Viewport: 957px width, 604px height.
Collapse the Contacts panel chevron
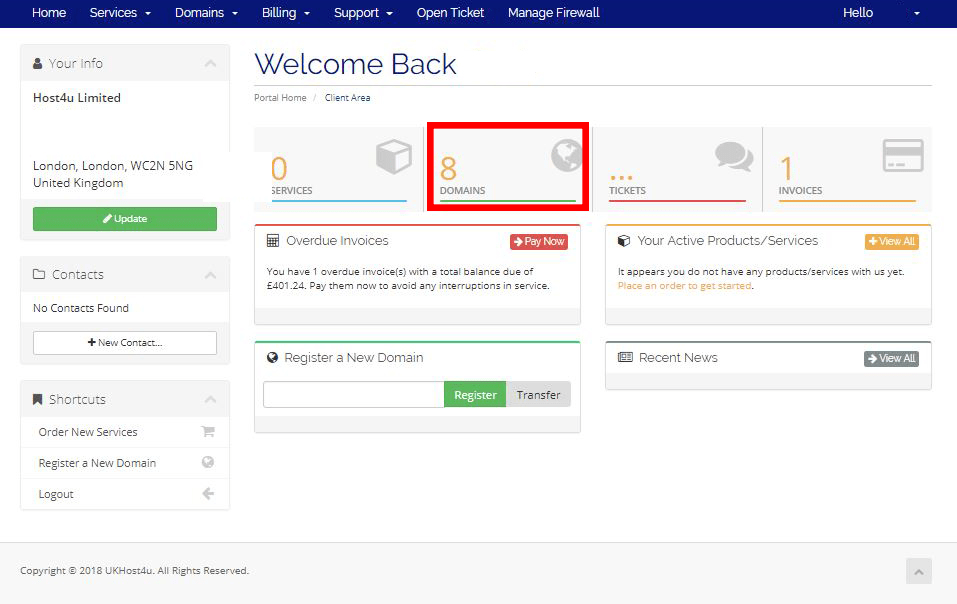tap(211, 275)
